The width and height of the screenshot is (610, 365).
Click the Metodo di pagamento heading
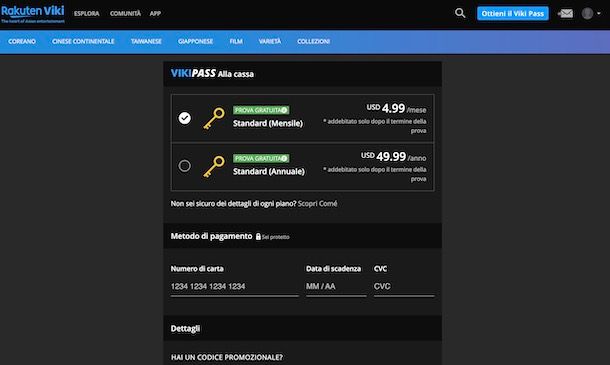211,236
